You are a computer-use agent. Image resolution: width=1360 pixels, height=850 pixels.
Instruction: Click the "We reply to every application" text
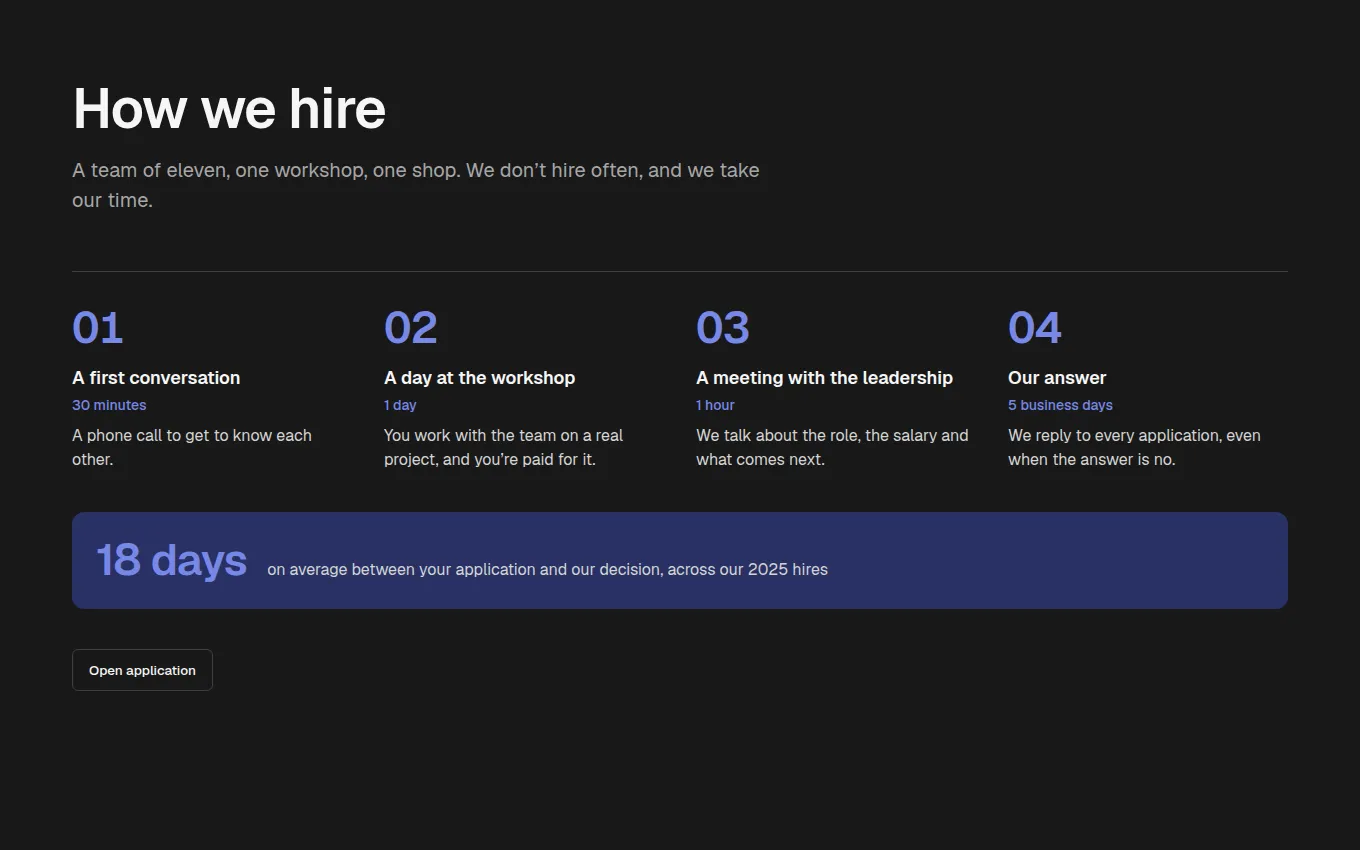point(1134,447)
